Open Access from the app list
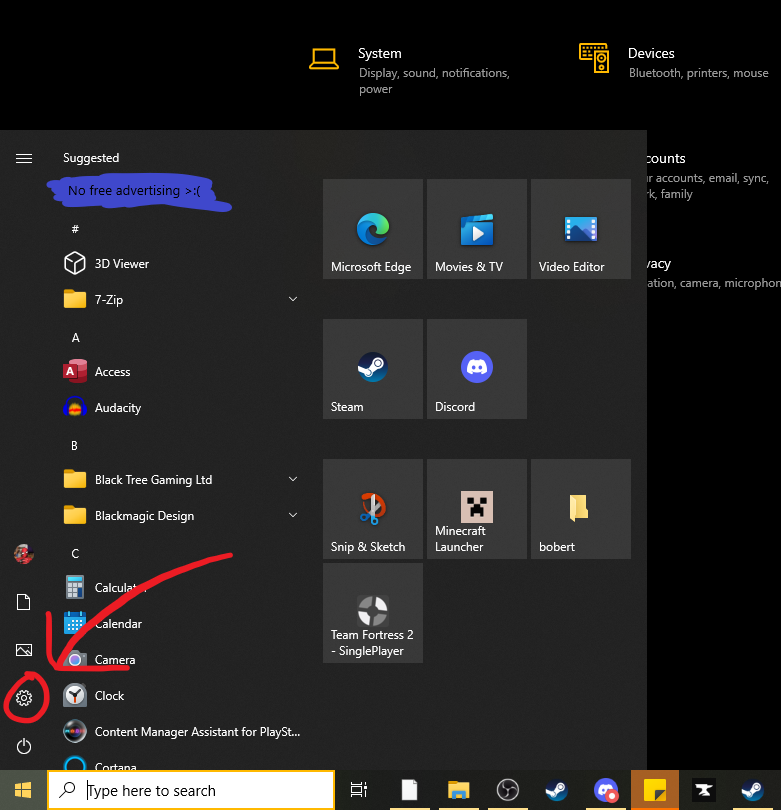 tap(181, 371)
